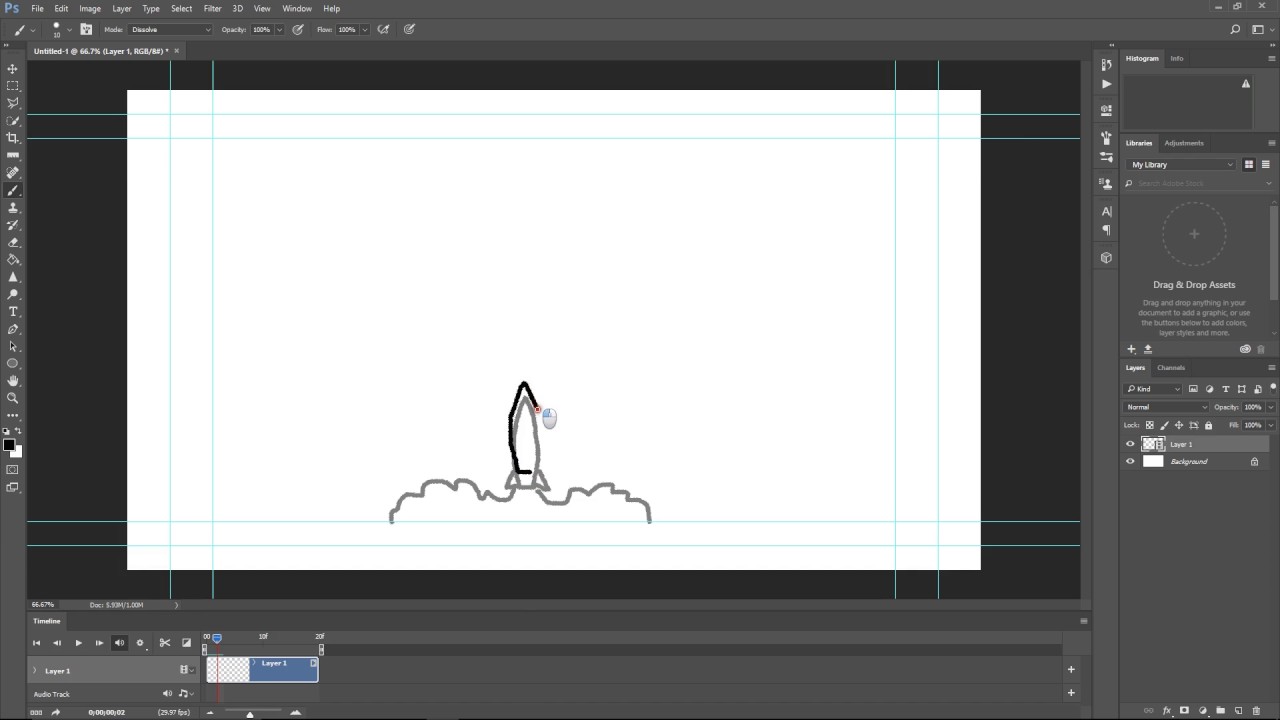Mute the Audio Track

[167, 694]
